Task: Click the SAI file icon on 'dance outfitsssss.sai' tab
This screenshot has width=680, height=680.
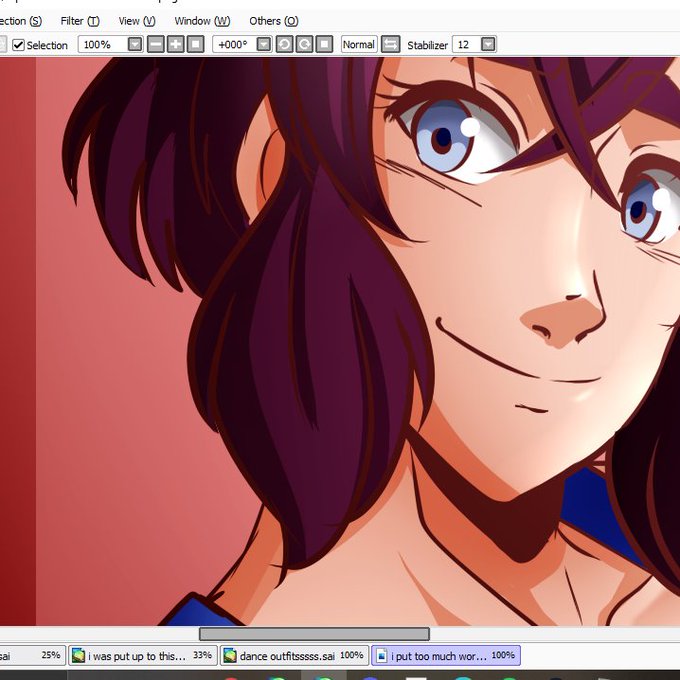Action: click(x=230, y=655)
